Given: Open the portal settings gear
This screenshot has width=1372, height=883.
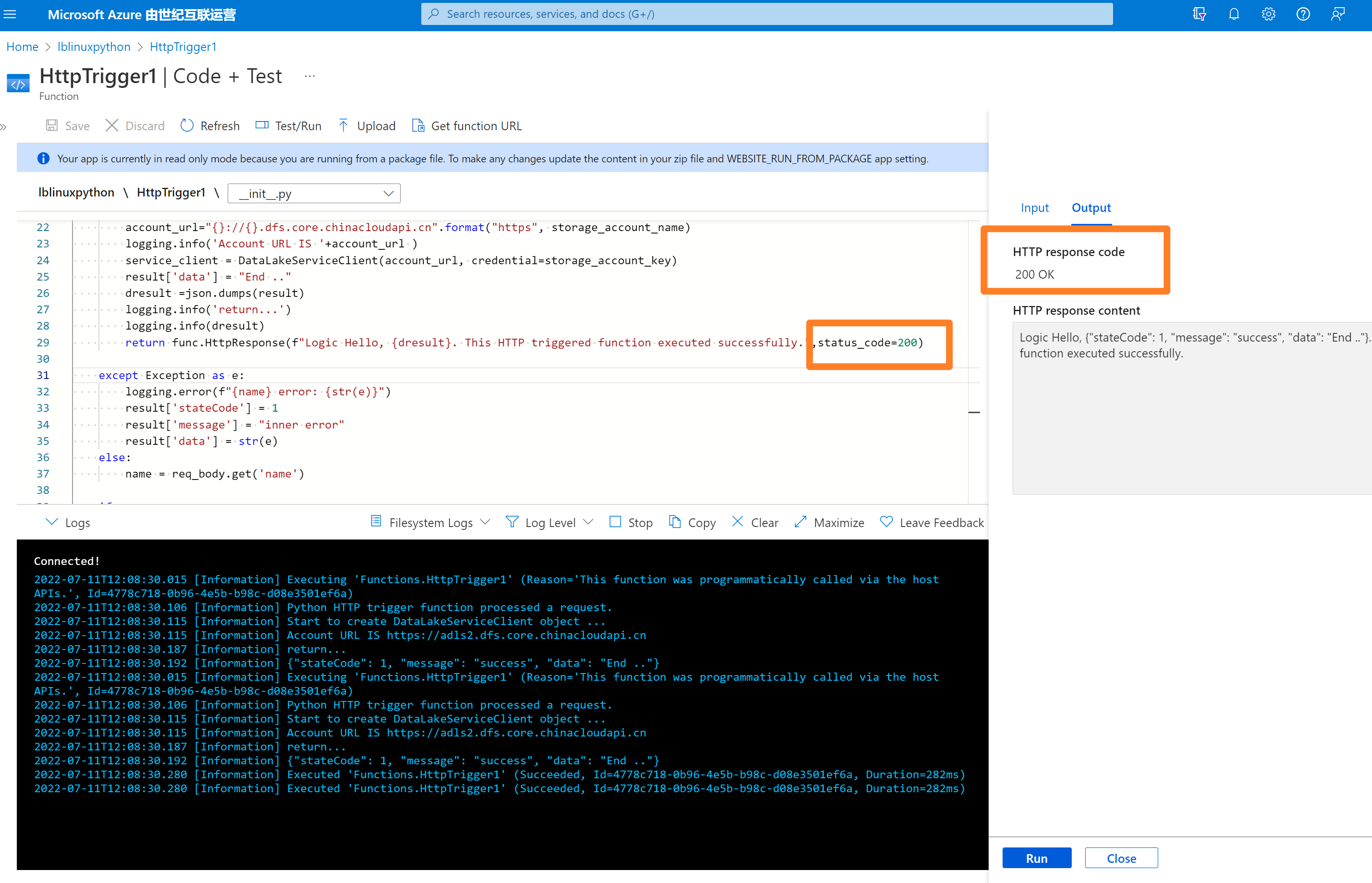Looking at the screenshot, I should (x=1268, y=14).
